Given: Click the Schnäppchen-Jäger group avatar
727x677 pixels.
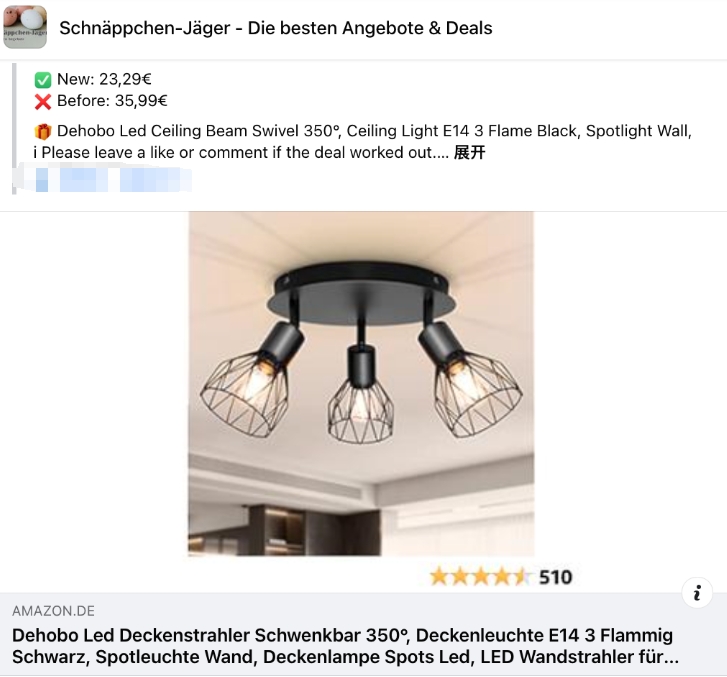Looking at the screenshot, I should pos(25,27).
